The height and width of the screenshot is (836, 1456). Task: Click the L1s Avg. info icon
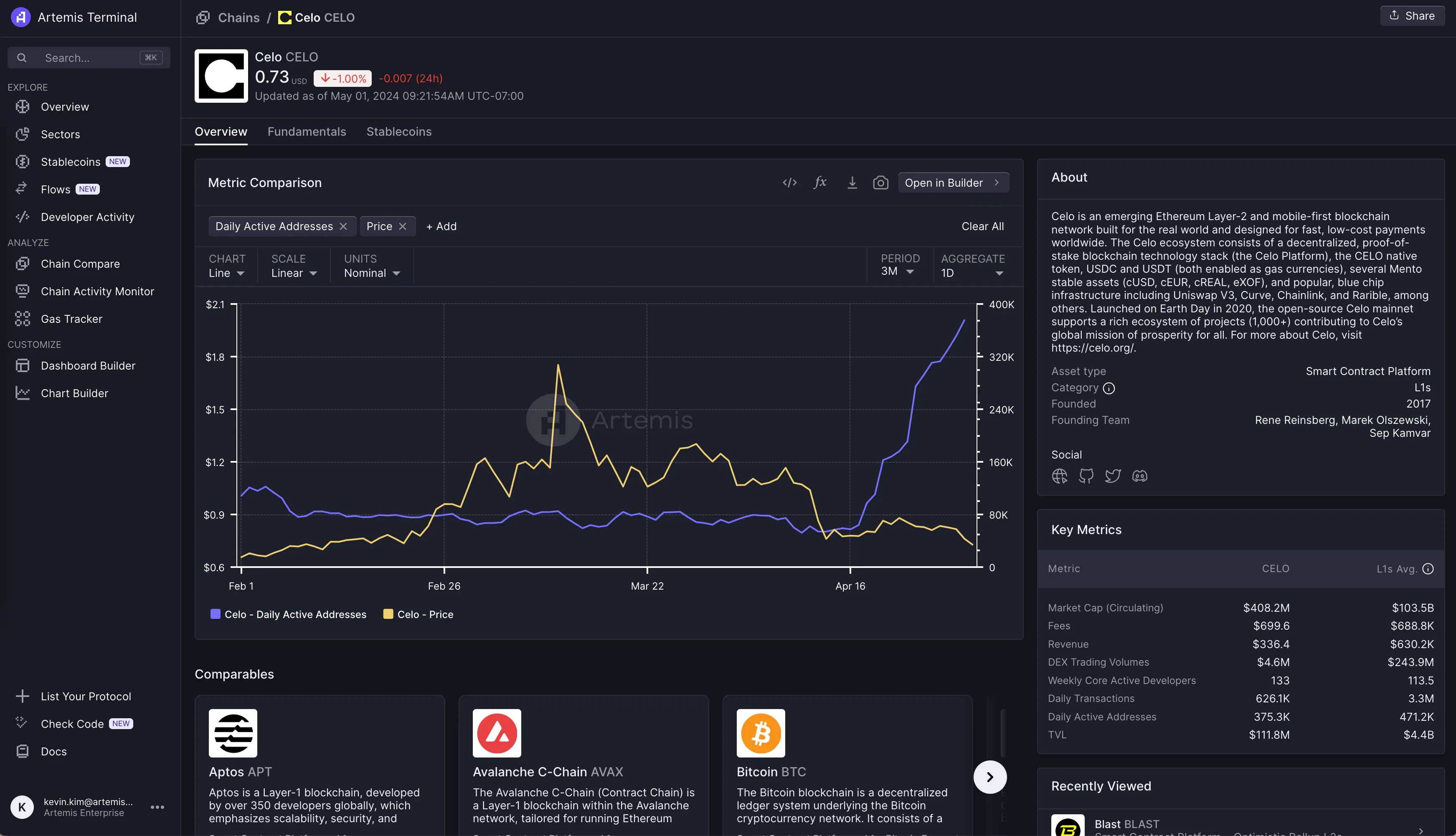[x=1428, y=569]
